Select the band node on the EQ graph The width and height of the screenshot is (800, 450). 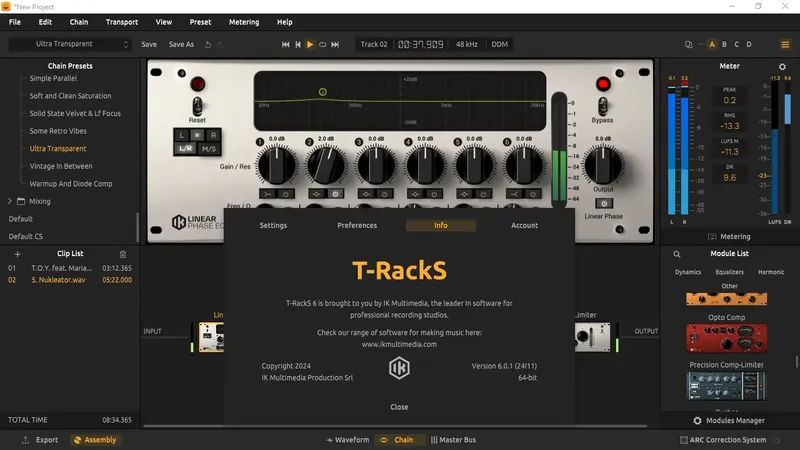coord(322,92)
